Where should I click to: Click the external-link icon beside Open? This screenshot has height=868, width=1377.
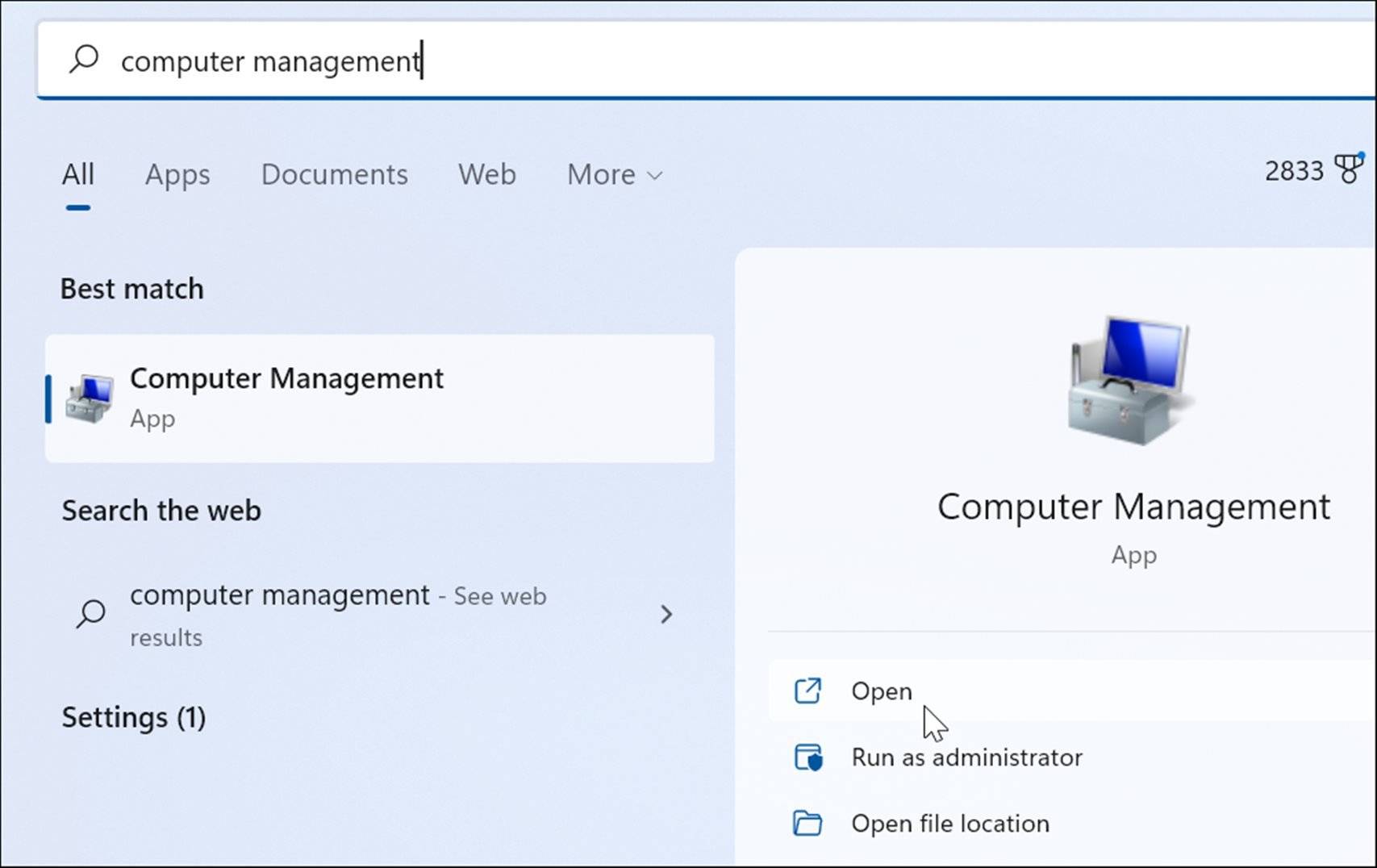pyautogui.click(x=809, y=691)
